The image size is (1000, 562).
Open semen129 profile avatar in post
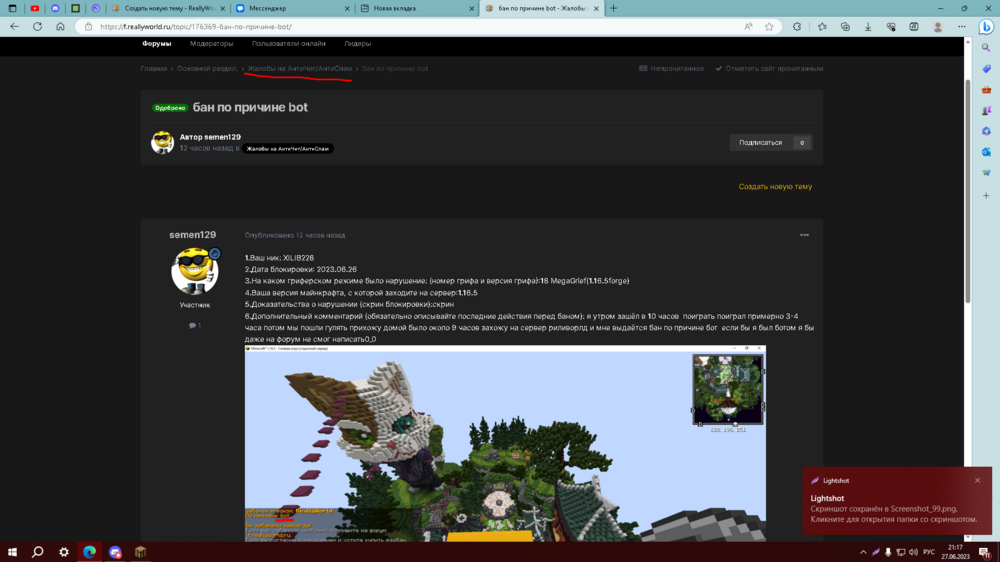pos(195,271)
